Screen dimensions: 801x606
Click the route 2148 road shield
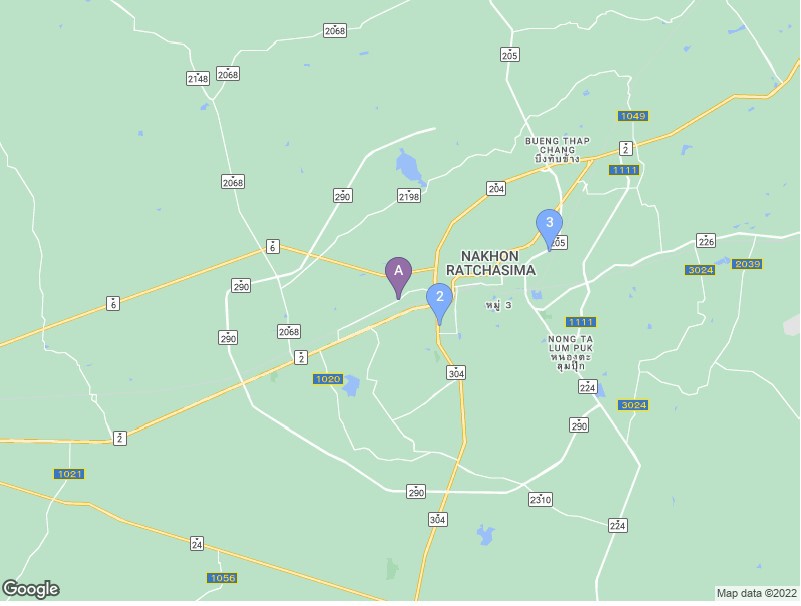[x=198, y=78]
